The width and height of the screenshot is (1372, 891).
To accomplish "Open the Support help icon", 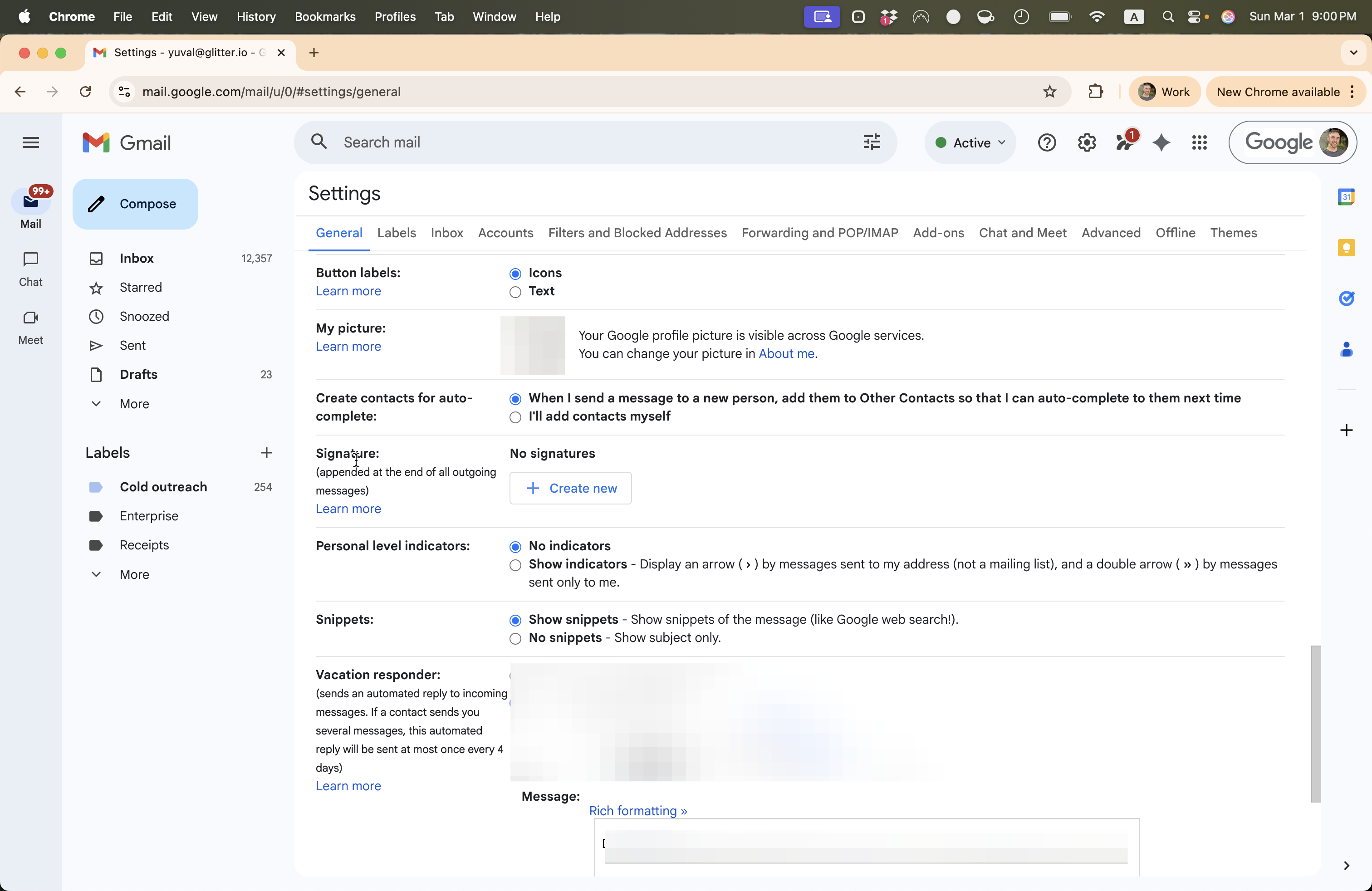I will [x=1046, y=142].
